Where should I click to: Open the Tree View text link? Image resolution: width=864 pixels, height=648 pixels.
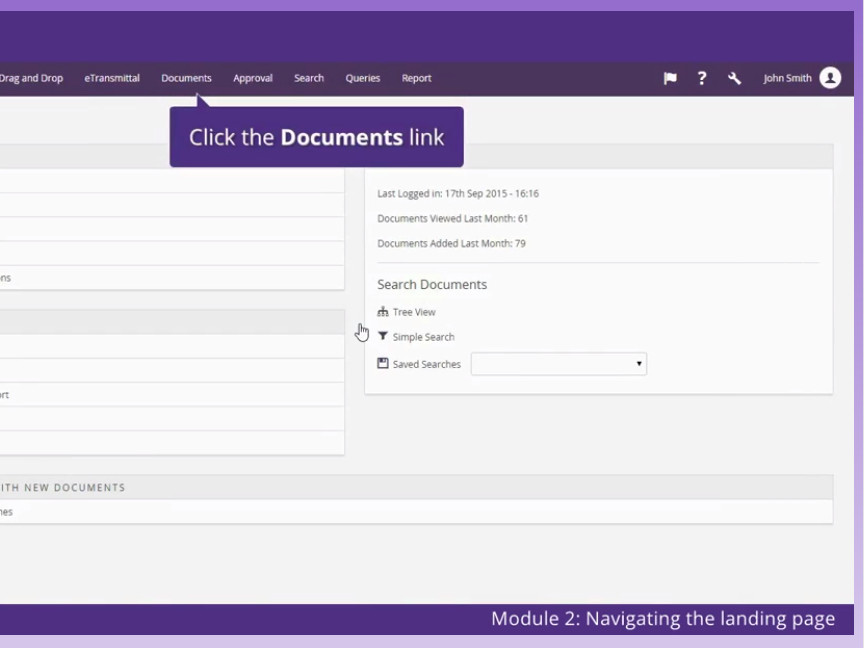coord(414,312)
